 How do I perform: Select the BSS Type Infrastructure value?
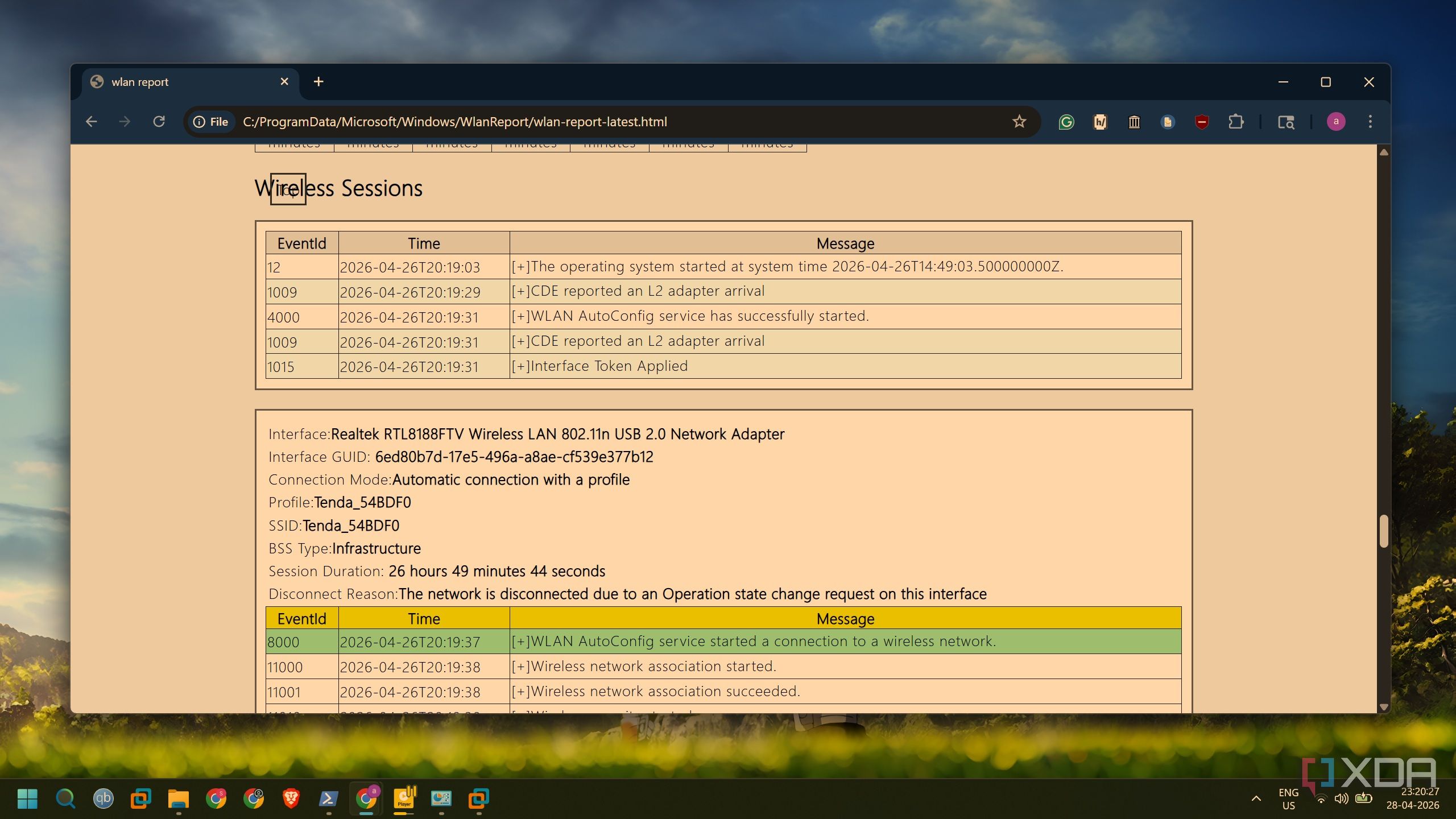[x=377, y=549]
